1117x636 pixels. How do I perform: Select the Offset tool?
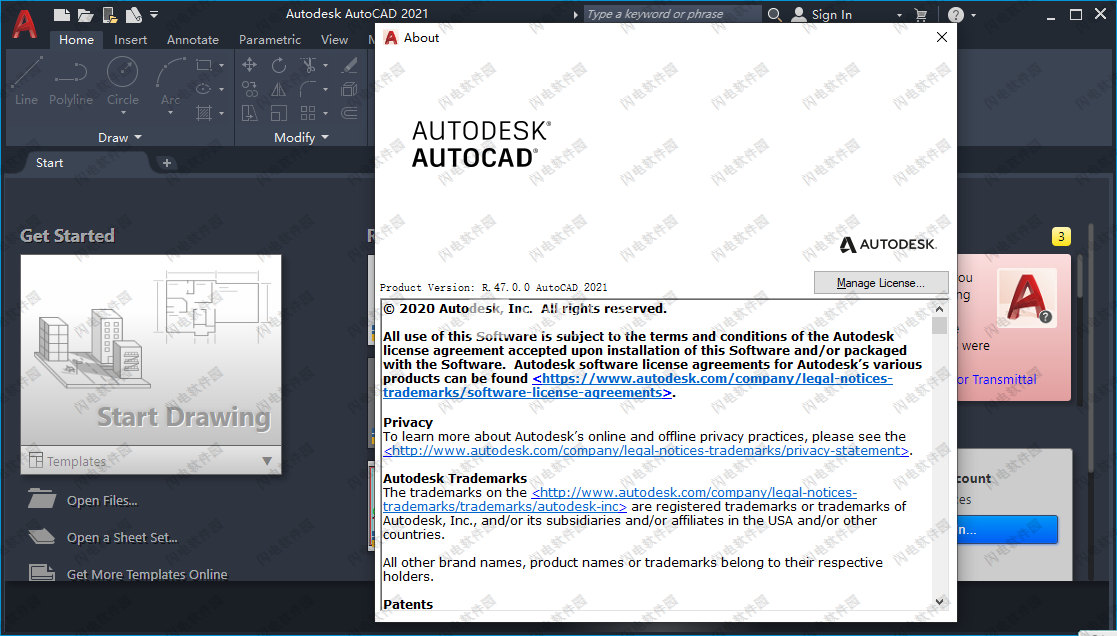pos(349,113)
